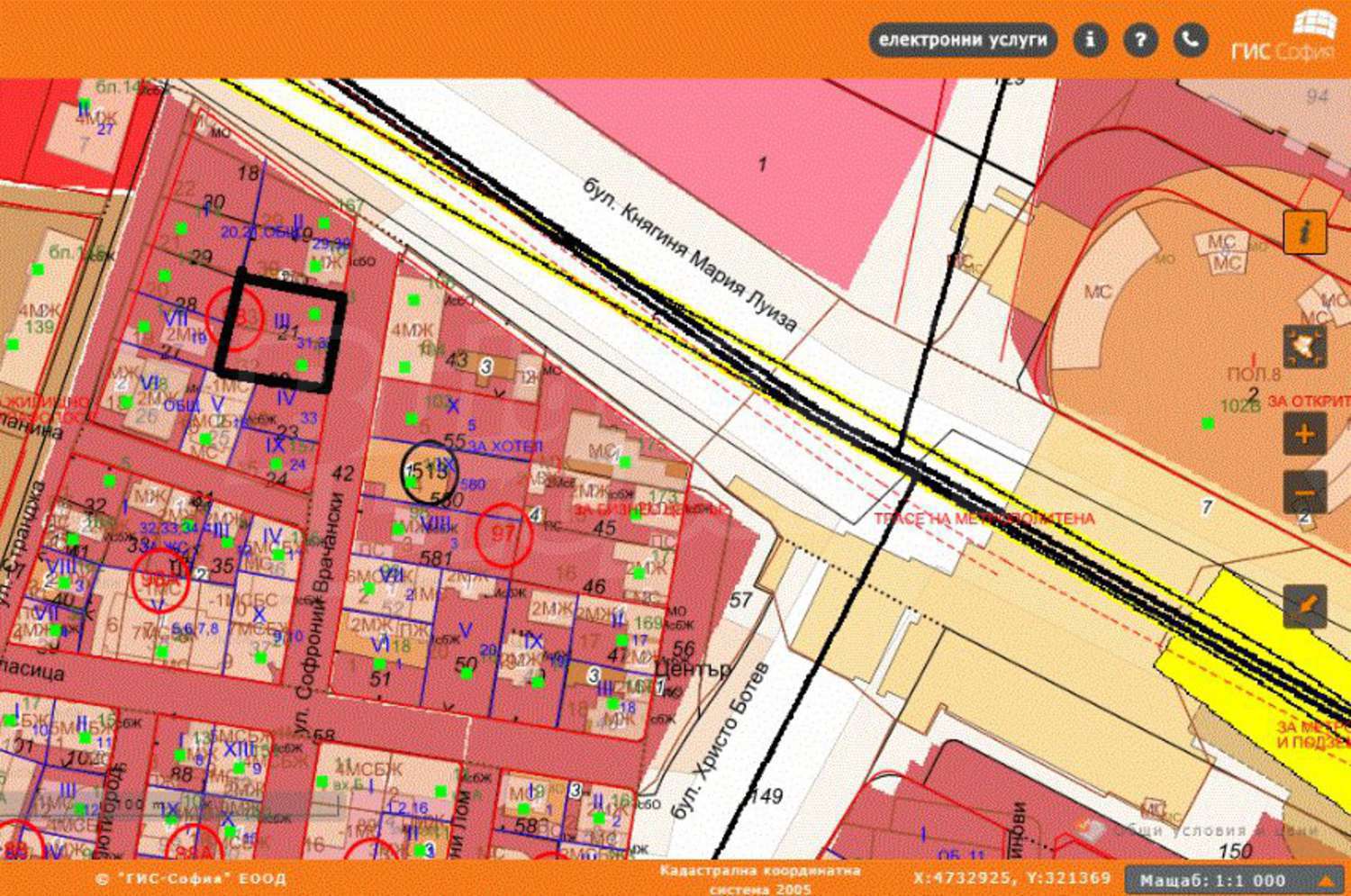
Task: Zoom out with the minus button
Action: click(x=1304, y=493)
